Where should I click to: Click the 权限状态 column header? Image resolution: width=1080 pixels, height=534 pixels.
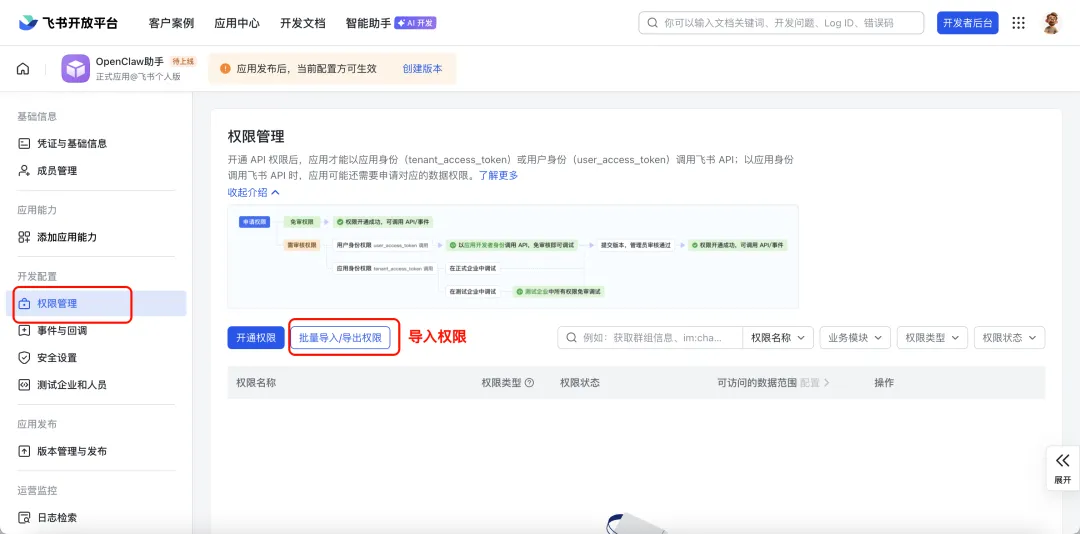[580, 382]
